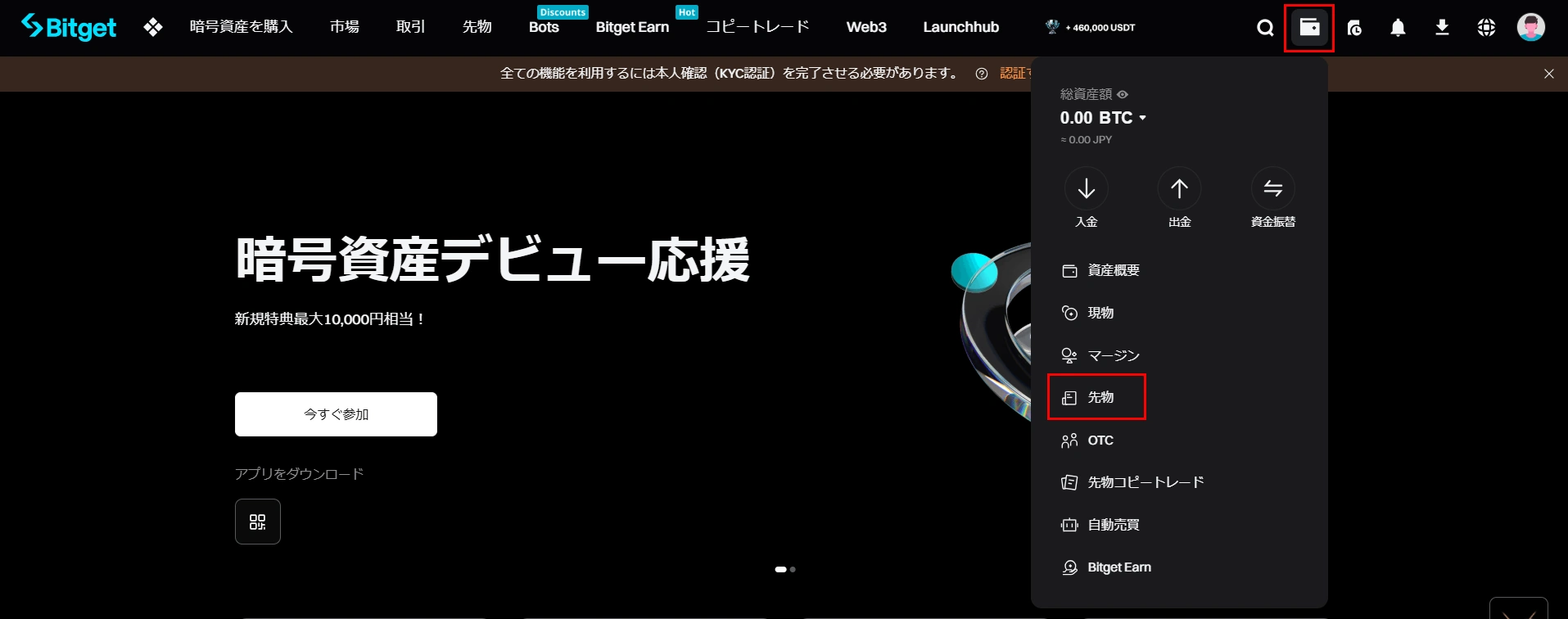Open the wallet assets icon
The width and height of the screenshot is (1568, 619).
[x=1309, y=27]
